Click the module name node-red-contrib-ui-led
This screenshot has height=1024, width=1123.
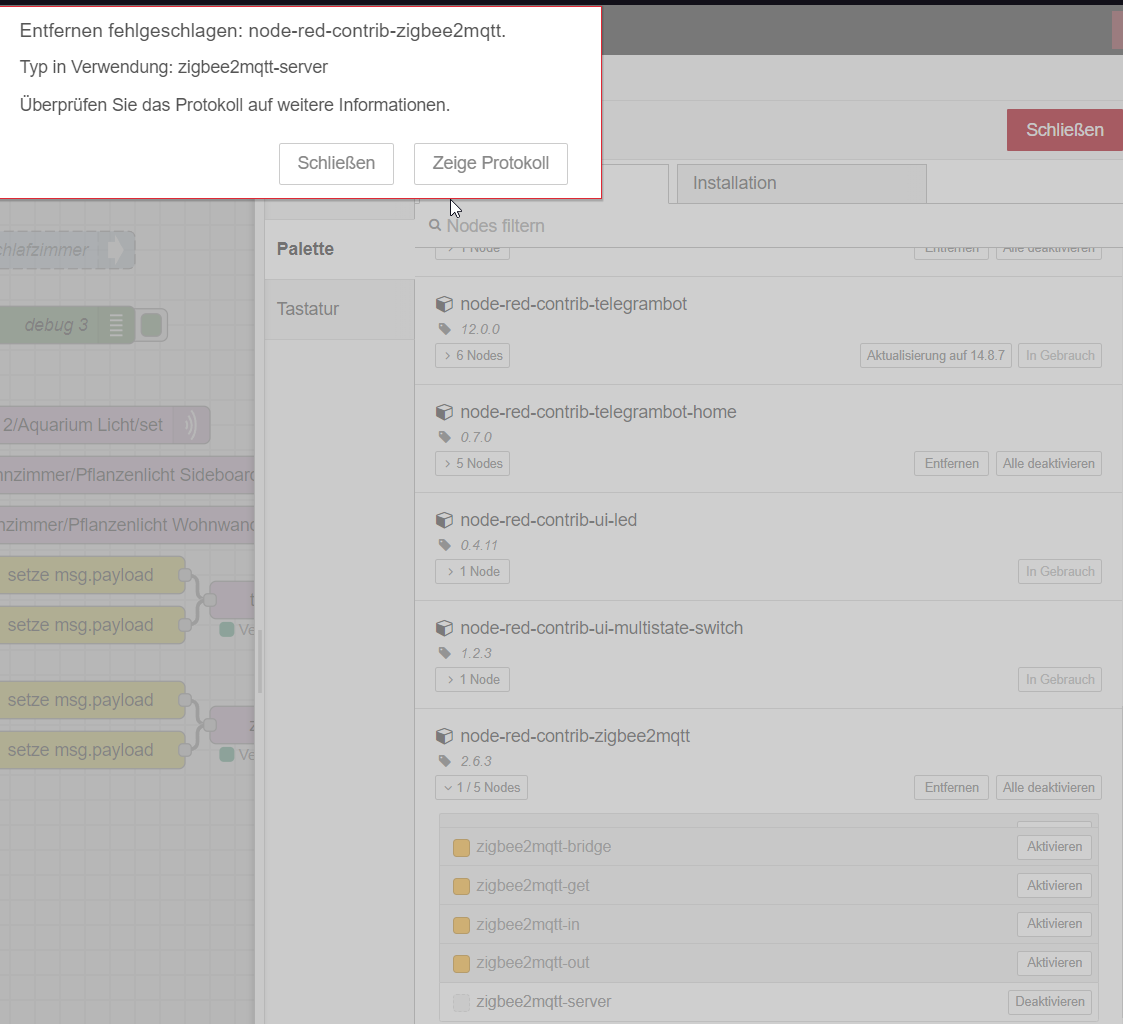[549, 521]
